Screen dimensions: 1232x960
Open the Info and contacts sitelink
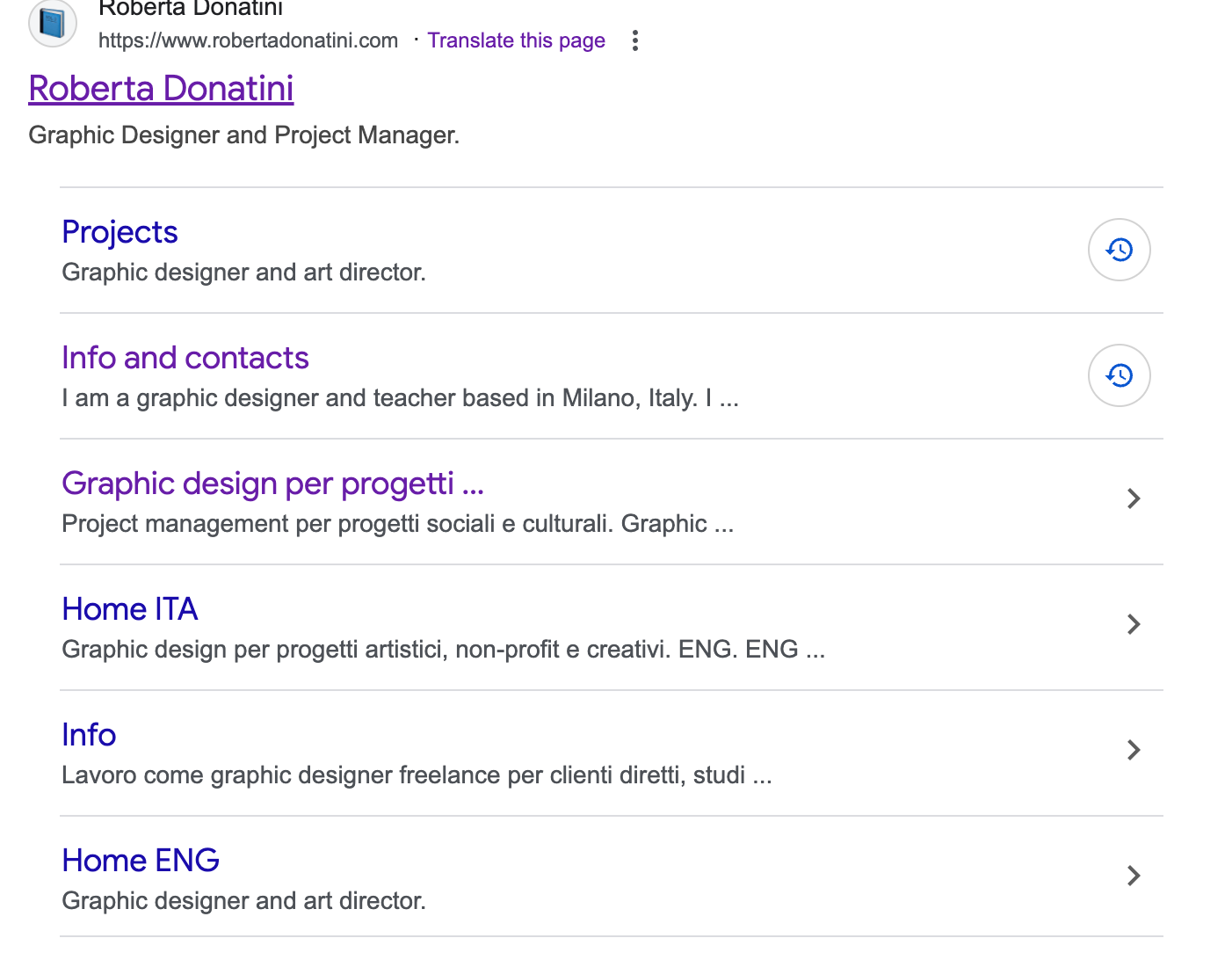pos(185,358)
